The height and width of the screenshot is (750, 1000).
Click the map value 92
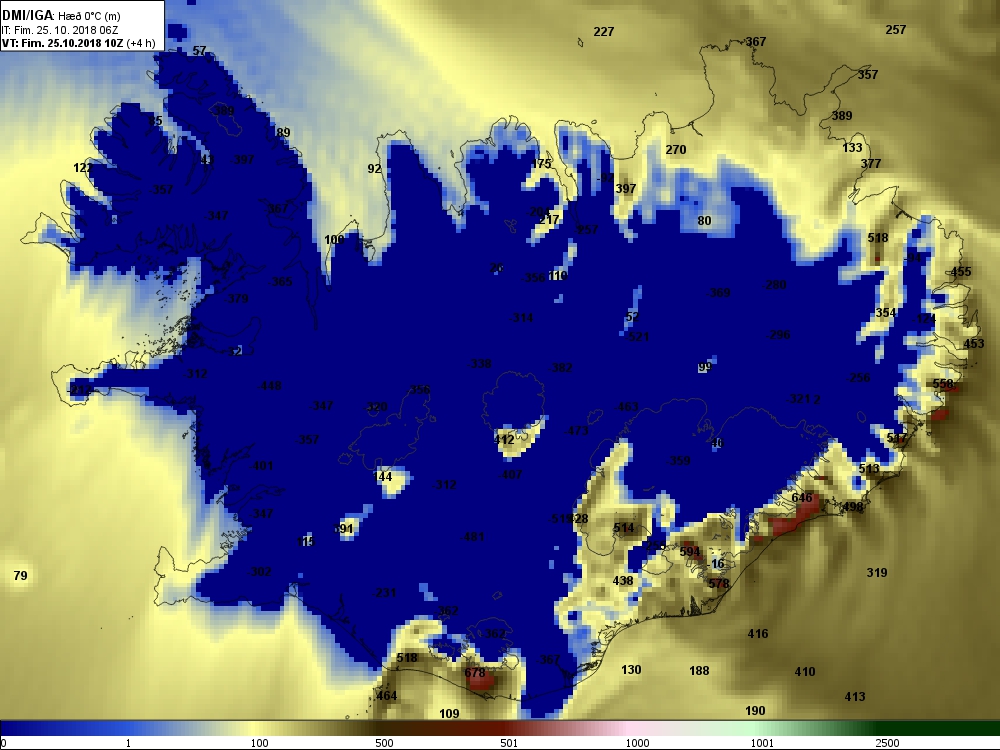(x=374, y=168)
